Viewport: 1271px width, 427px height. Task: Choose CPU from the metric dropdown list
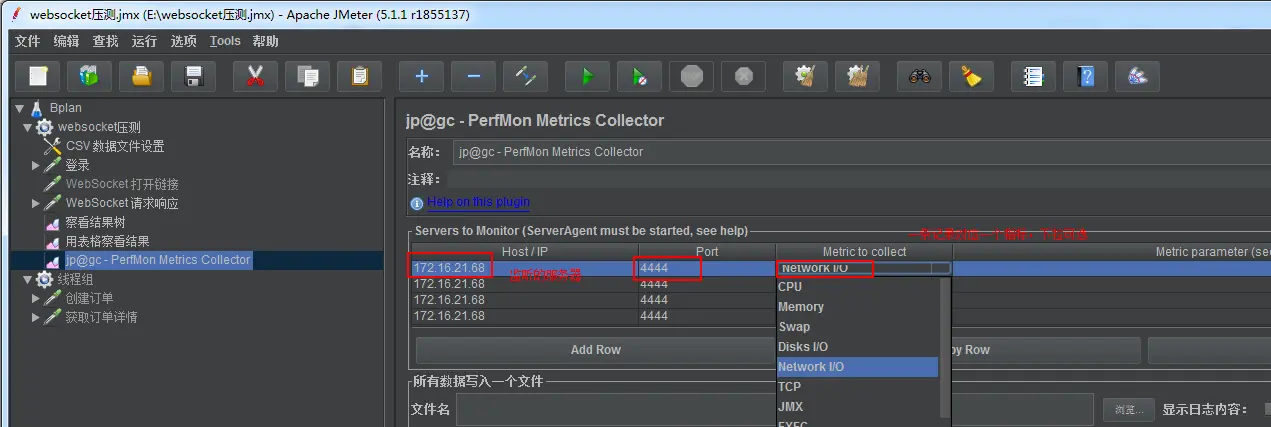857,287
